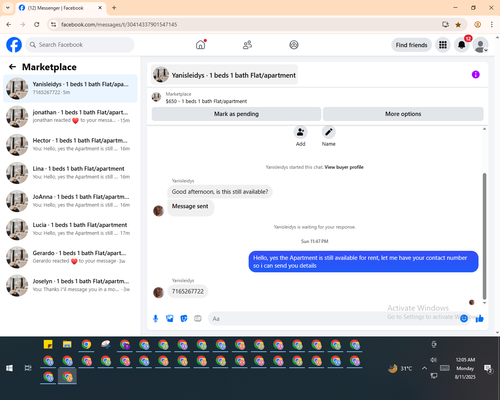
Task: Open JoAnna conversation in the list
Action: coord(70,201)
